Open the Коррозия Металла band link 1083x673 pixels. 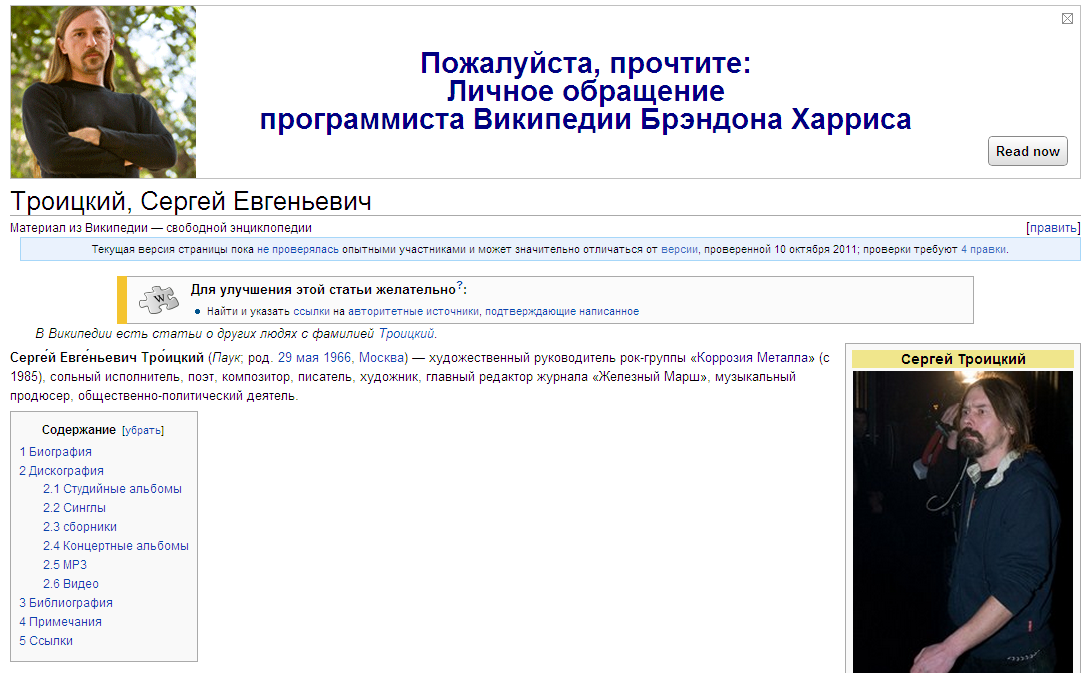coord(752,358)
